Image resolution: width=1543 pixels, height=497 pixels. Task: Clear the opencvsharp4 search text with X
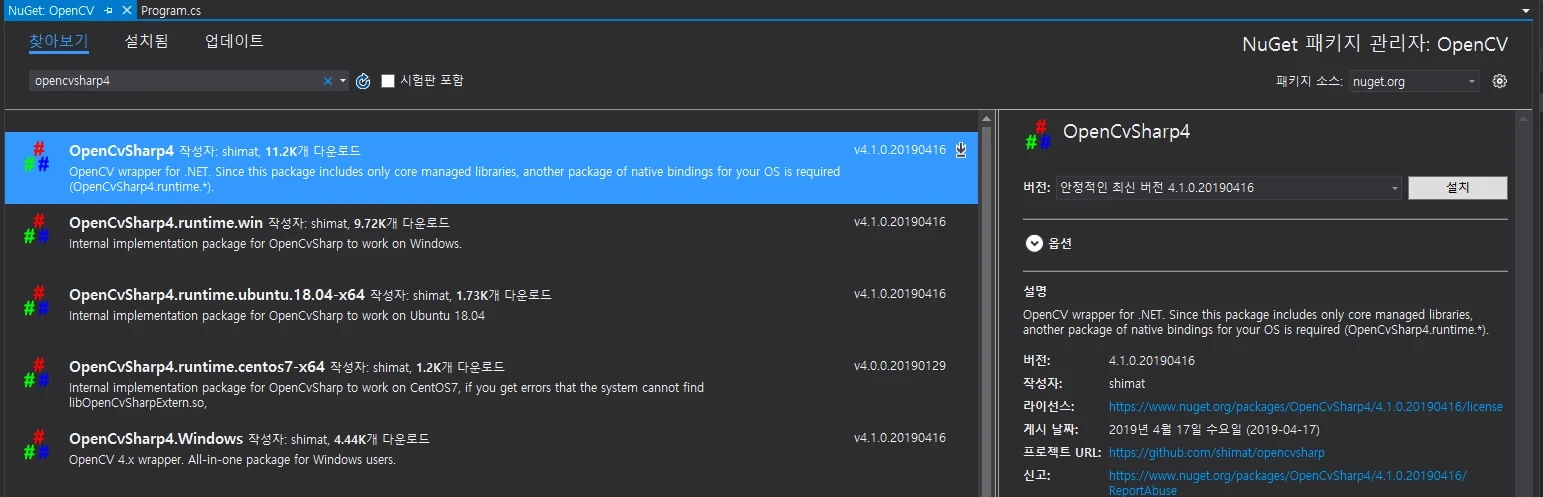tap(327, 81)
